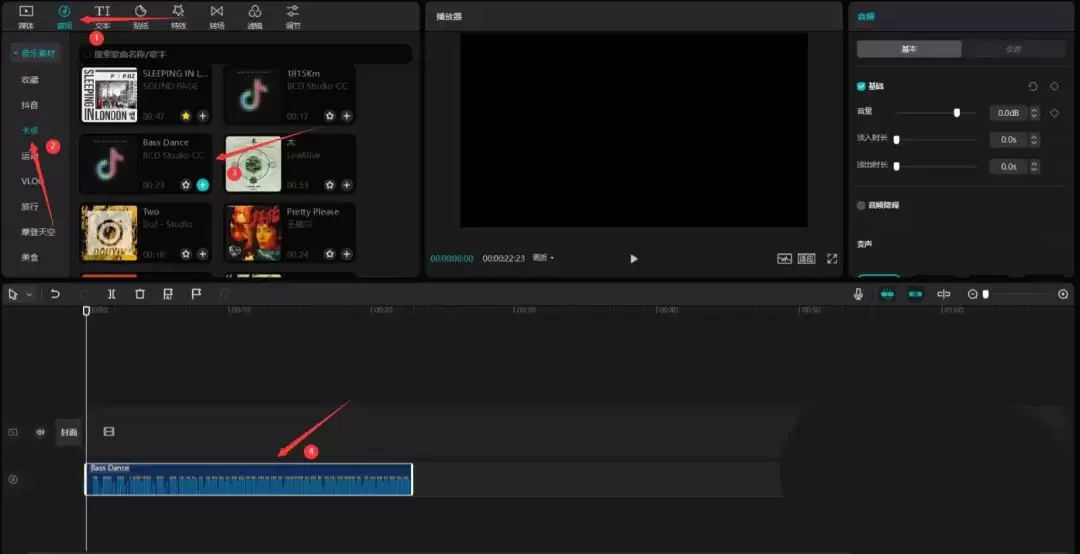
Task: Click the 0.0dB volume value field
Action: [x=1008, y=113]
